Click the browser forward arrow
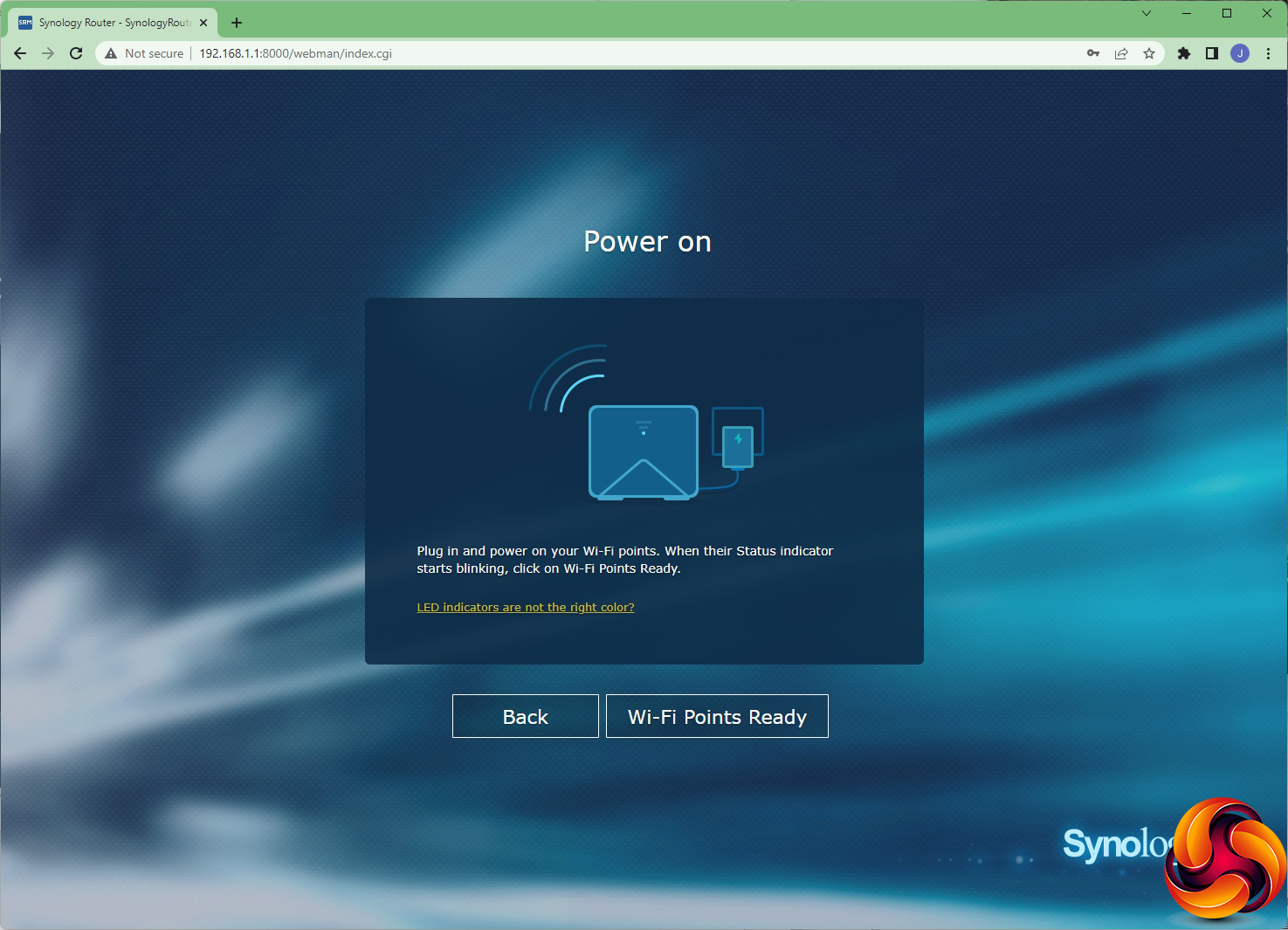1288x930 pixels. [48, 53]
